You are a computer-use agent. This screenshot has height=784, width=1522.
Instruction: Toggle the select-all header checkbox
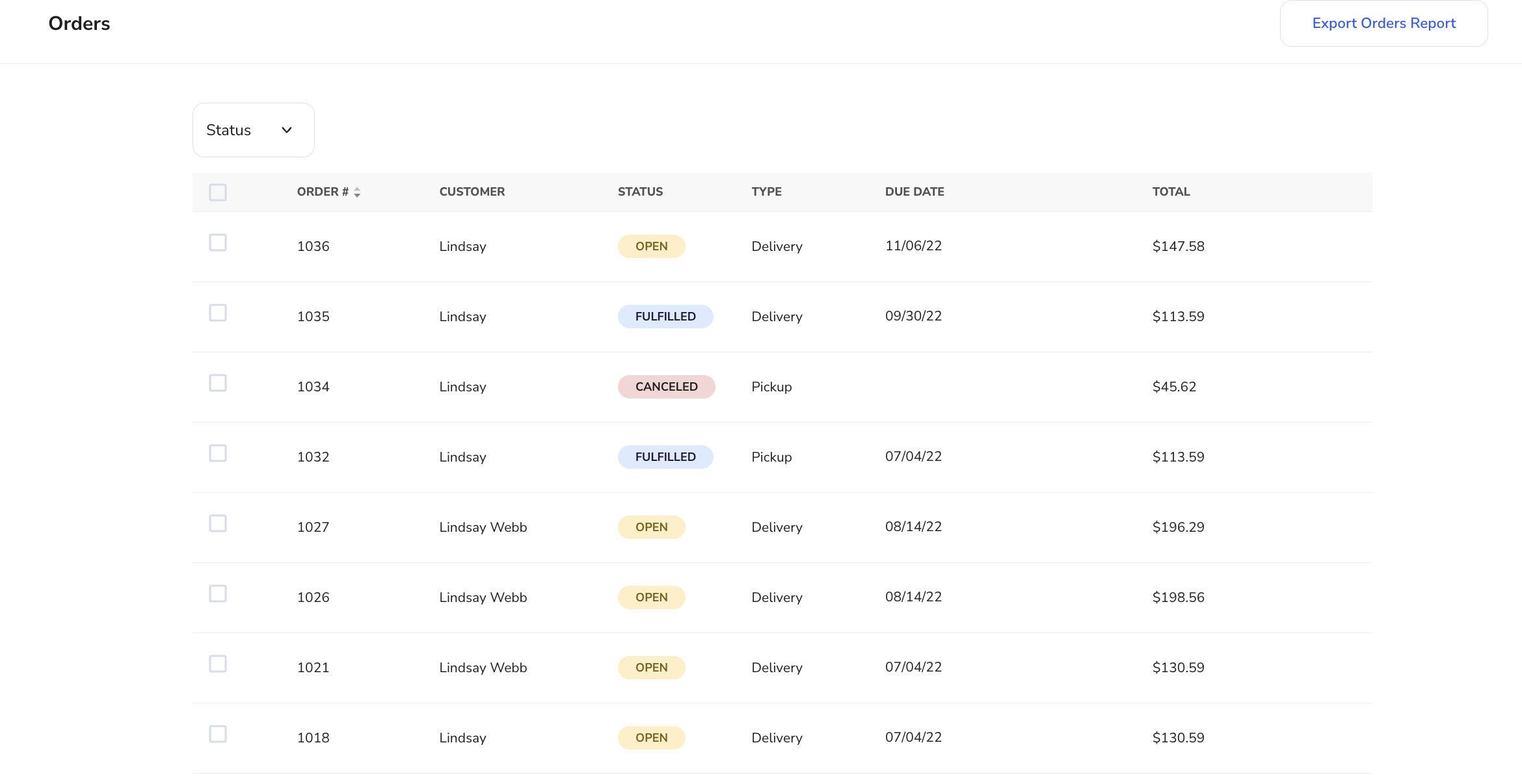pos(218,192)
